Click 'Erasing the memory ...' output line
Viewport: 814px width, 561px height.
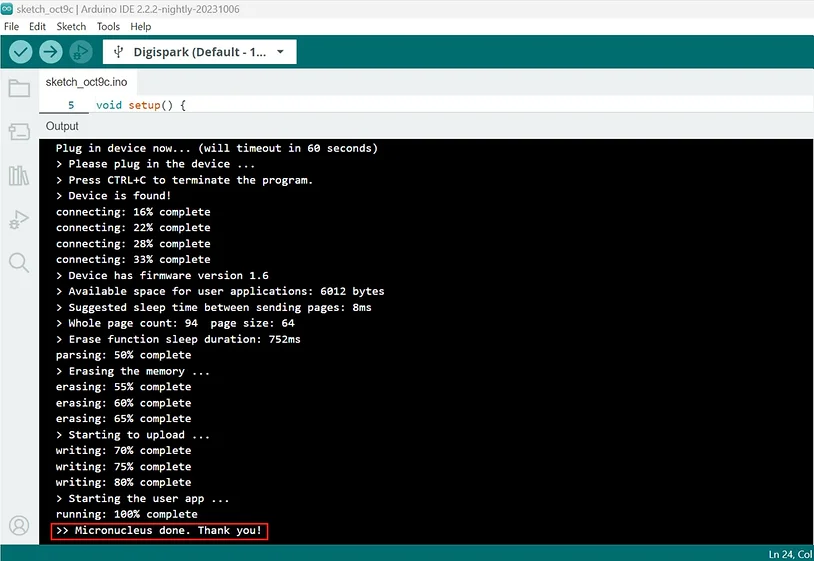[133, 371]
